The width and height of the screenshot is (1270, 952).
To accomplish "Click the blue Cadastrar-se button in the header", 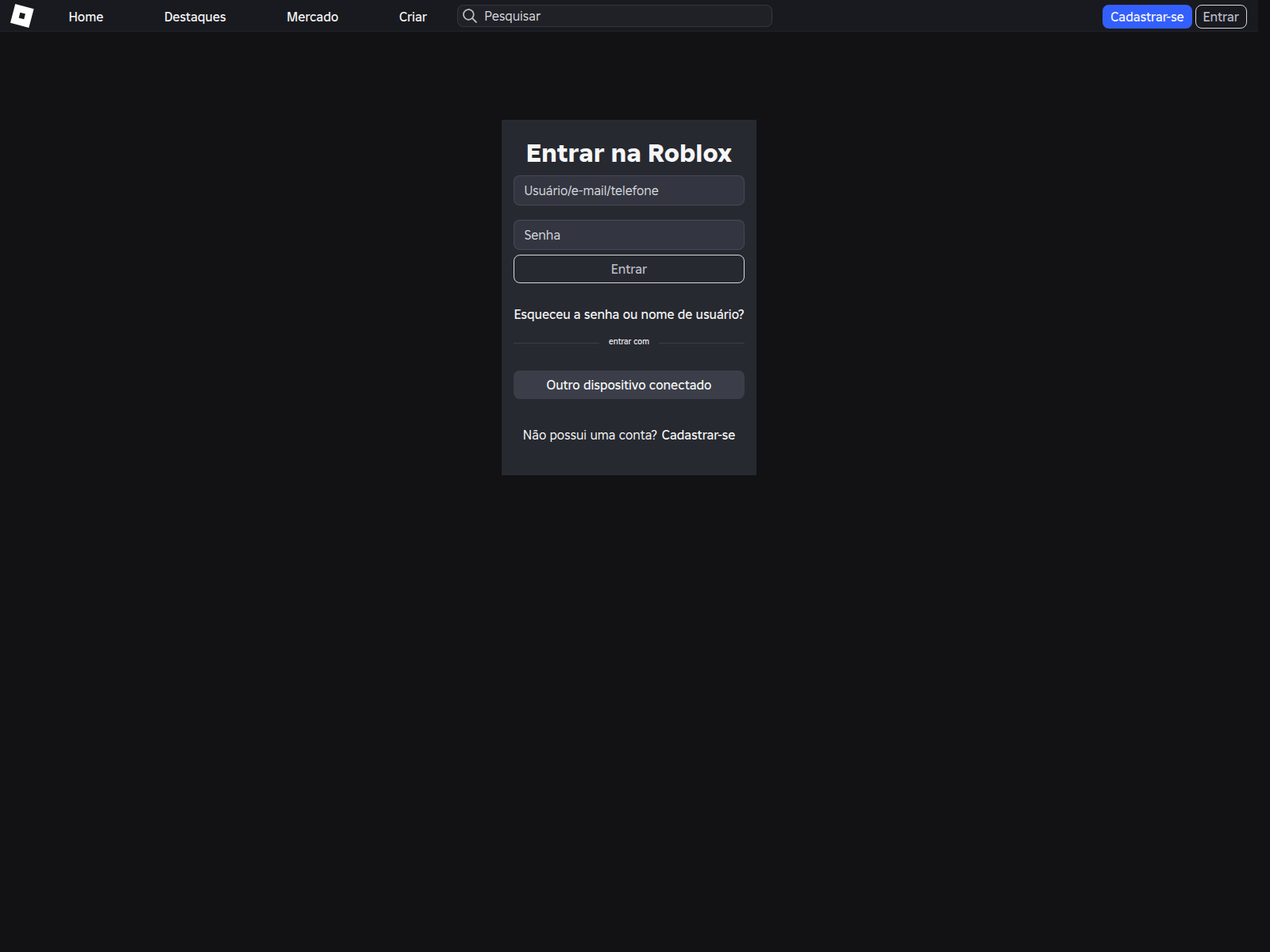I will point(1147,17).
